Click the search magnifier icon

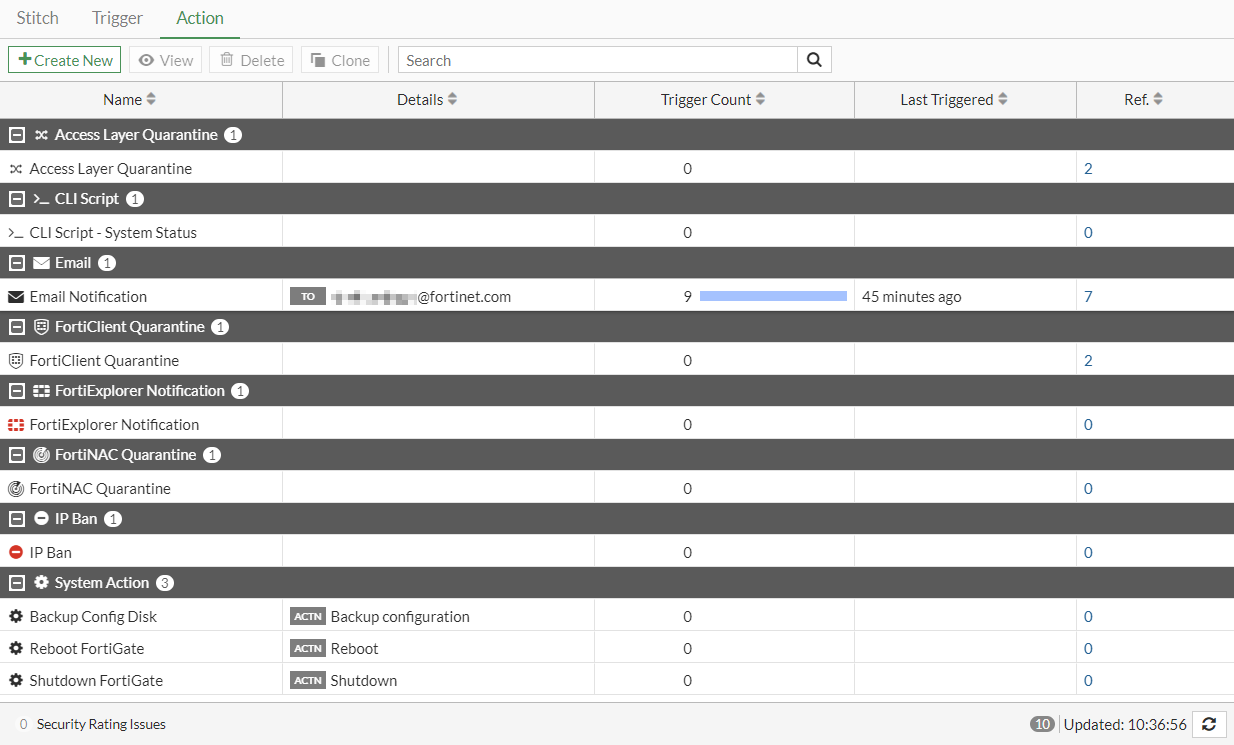click(x=813, y=59)
